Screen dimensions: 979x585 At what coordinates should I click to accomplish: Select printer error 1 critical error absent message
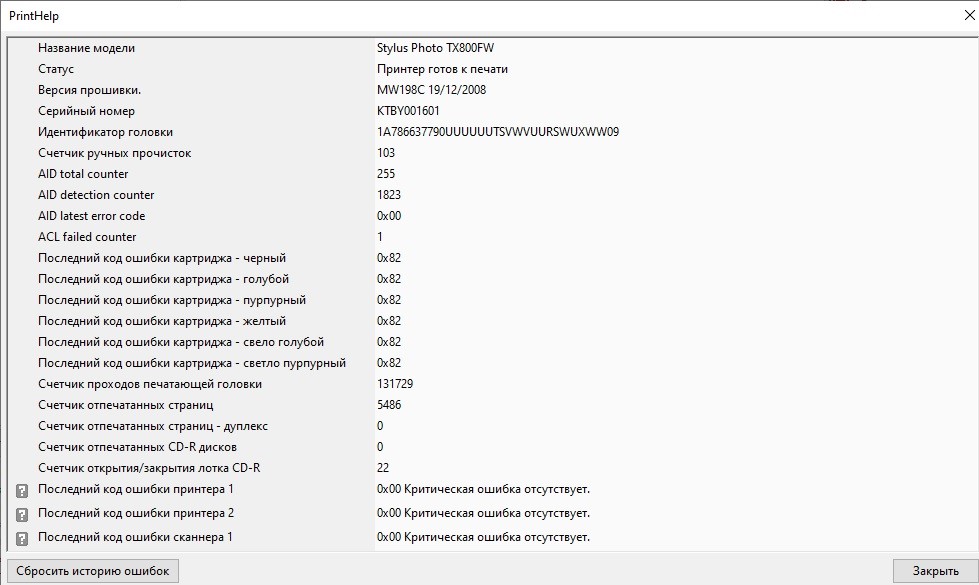point(483,489)
